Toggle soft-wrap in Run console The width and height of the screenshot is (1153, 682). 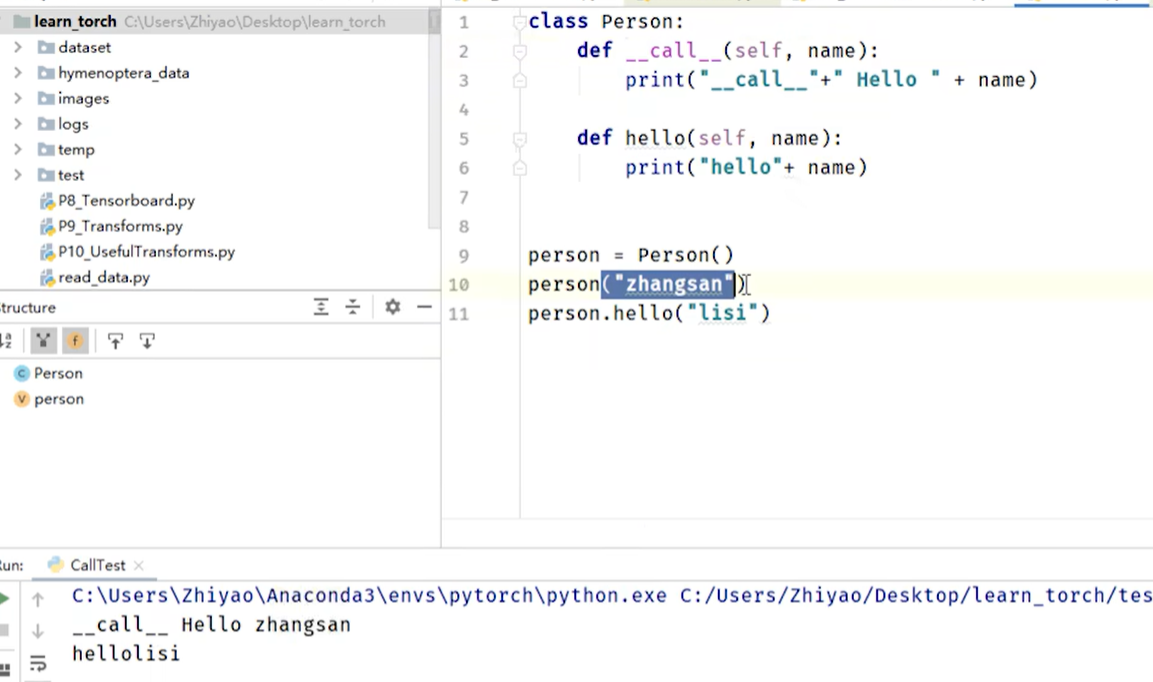pyautogui.click(x=38, y=662)
